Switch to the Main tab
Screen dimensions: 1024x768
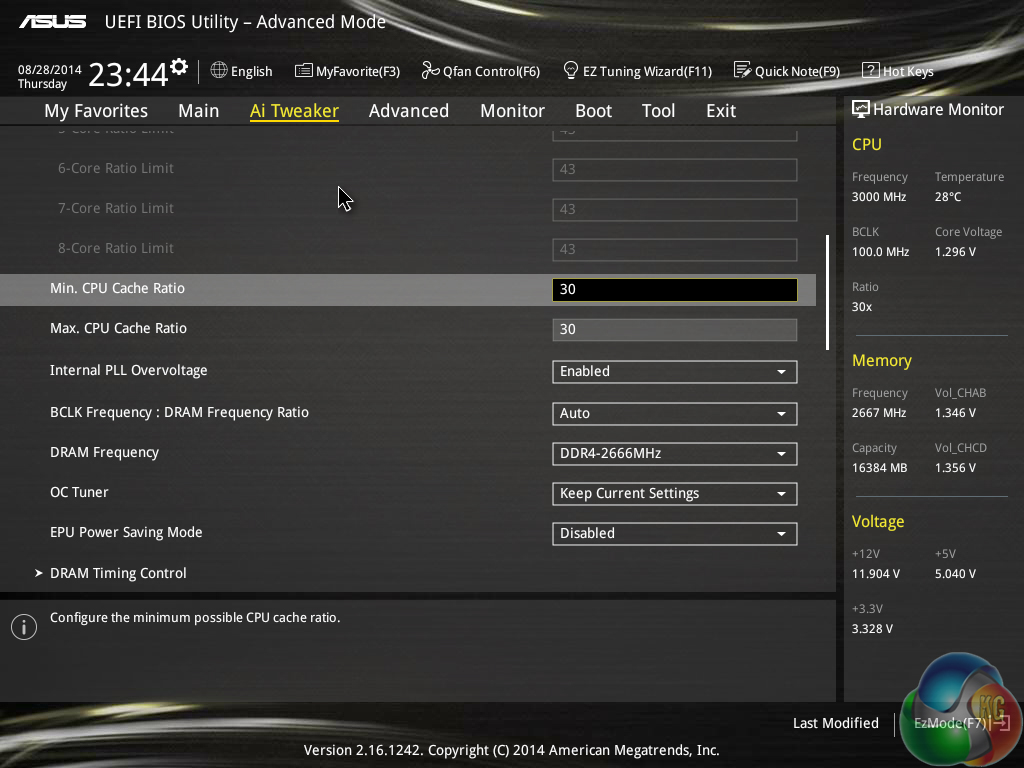[199, 111]
